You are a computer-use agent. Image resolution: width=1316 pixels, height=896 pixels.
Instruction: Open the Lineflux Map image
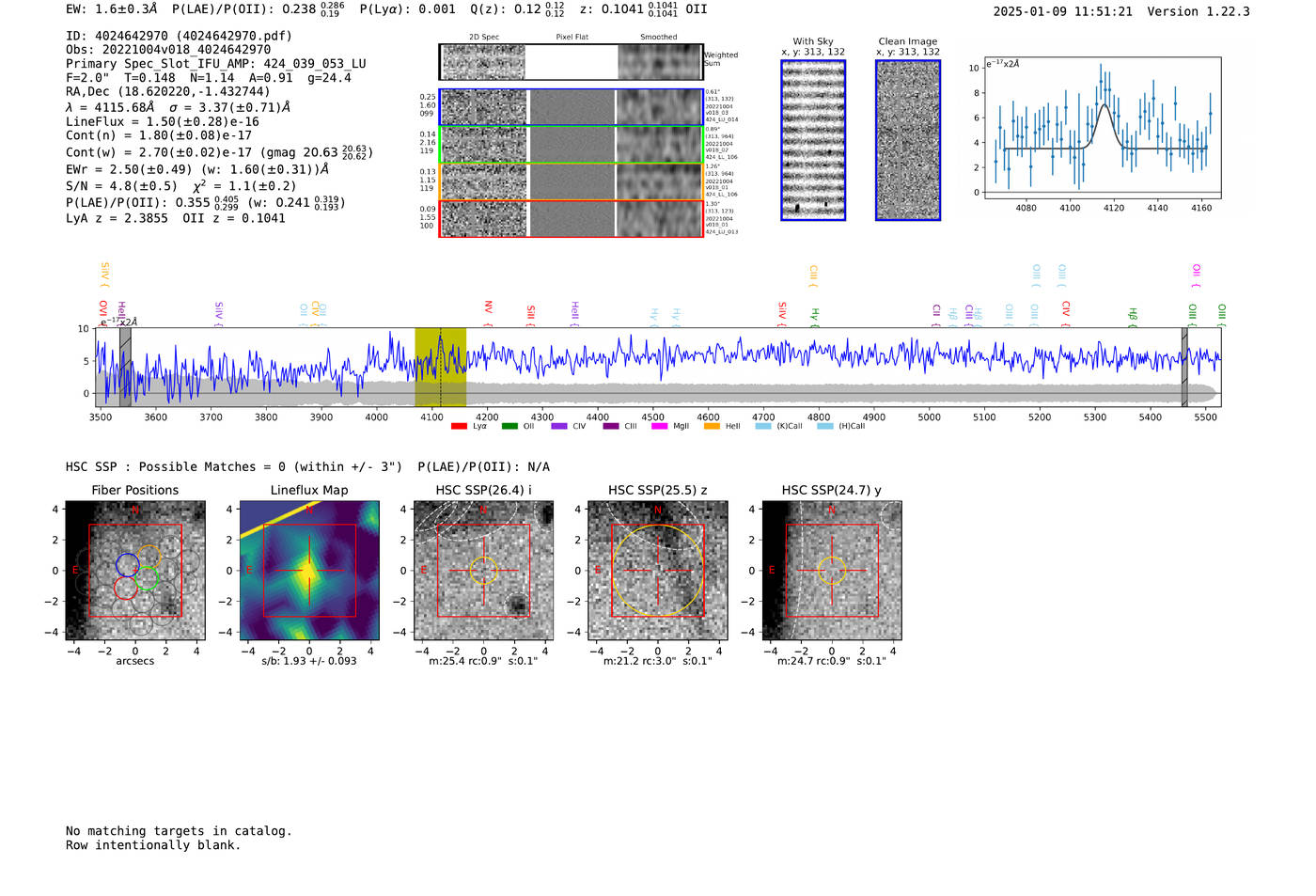click(x=309, y=571)
